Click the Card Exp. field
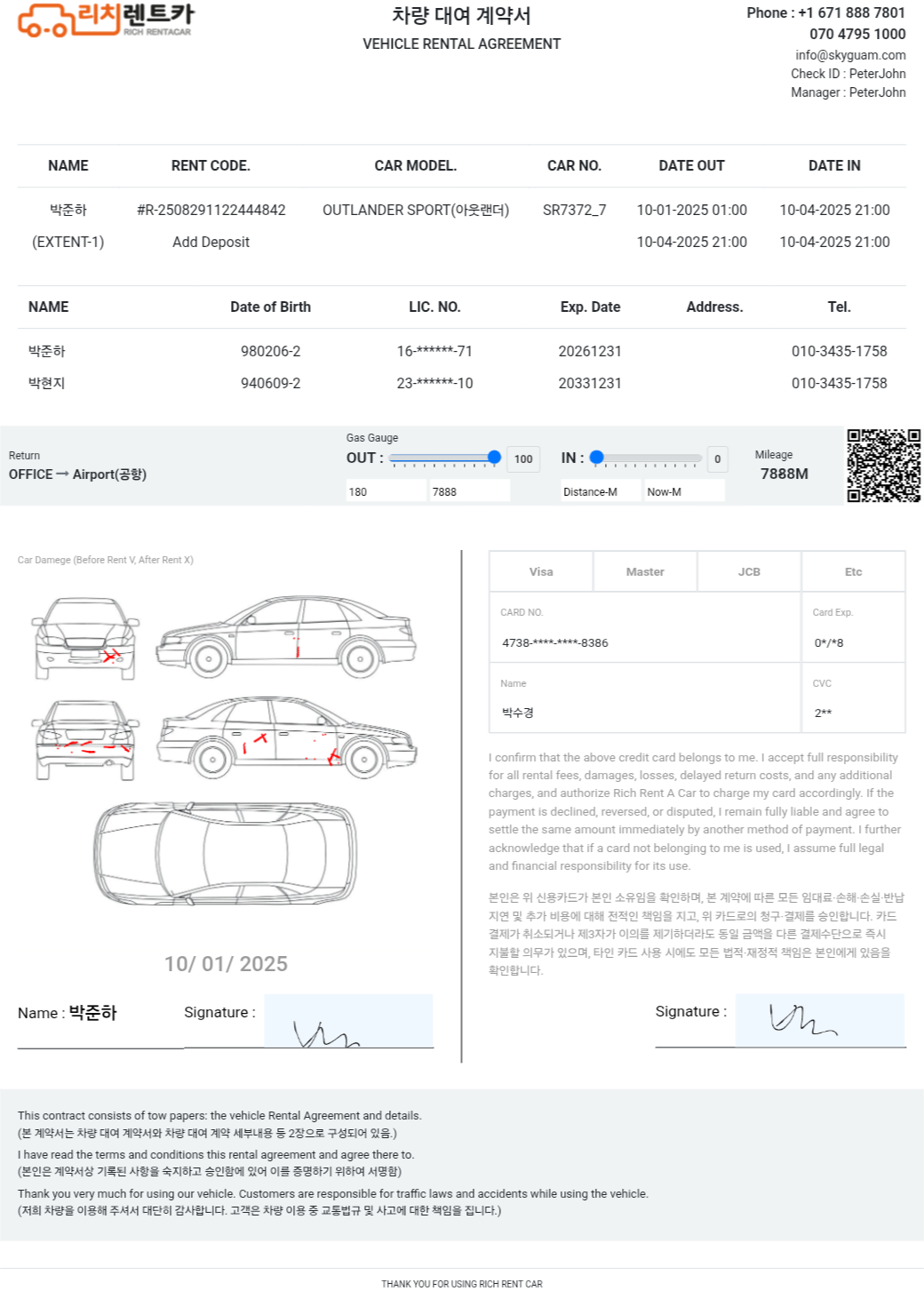The width and height of the screenshot is (924, 1291). pos(853,642)
